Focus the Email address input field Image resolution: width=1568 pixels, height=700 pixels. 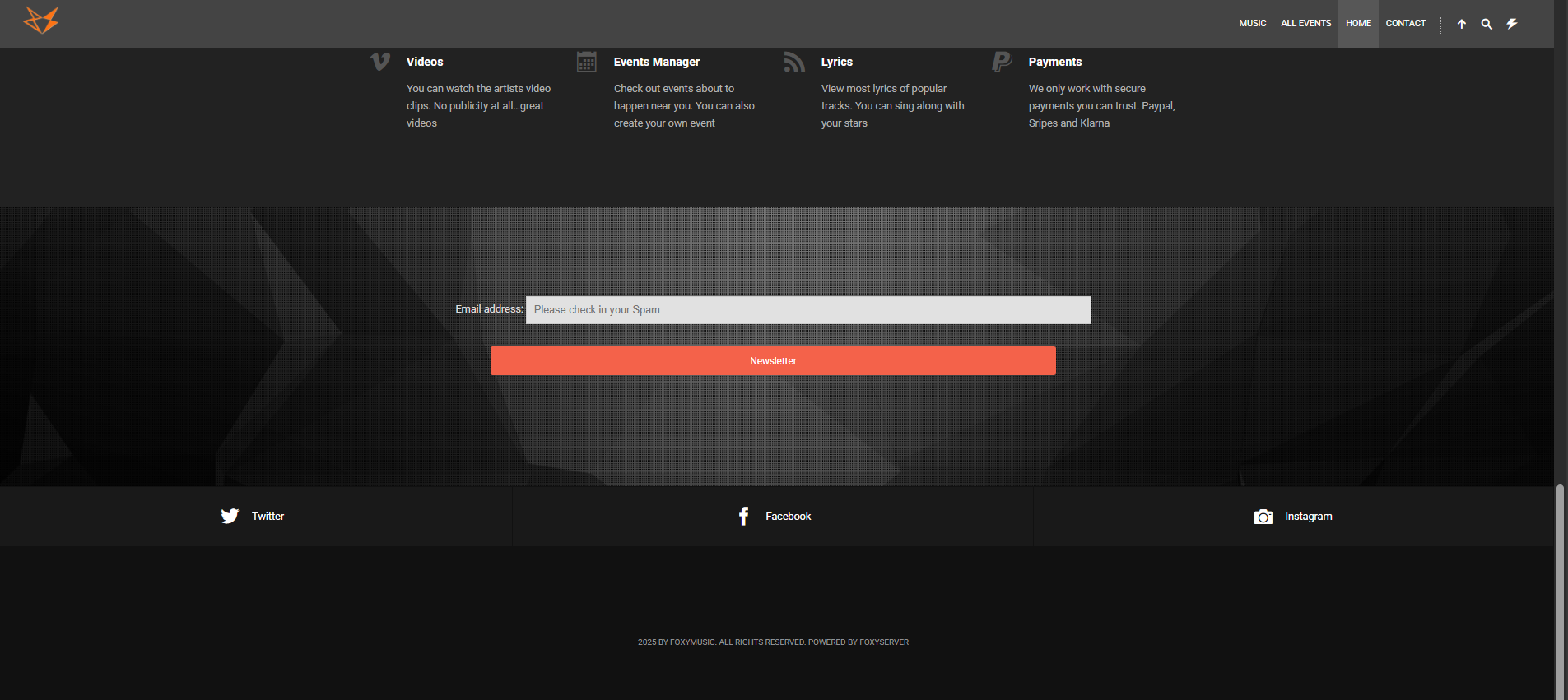(x=807, y=310)
